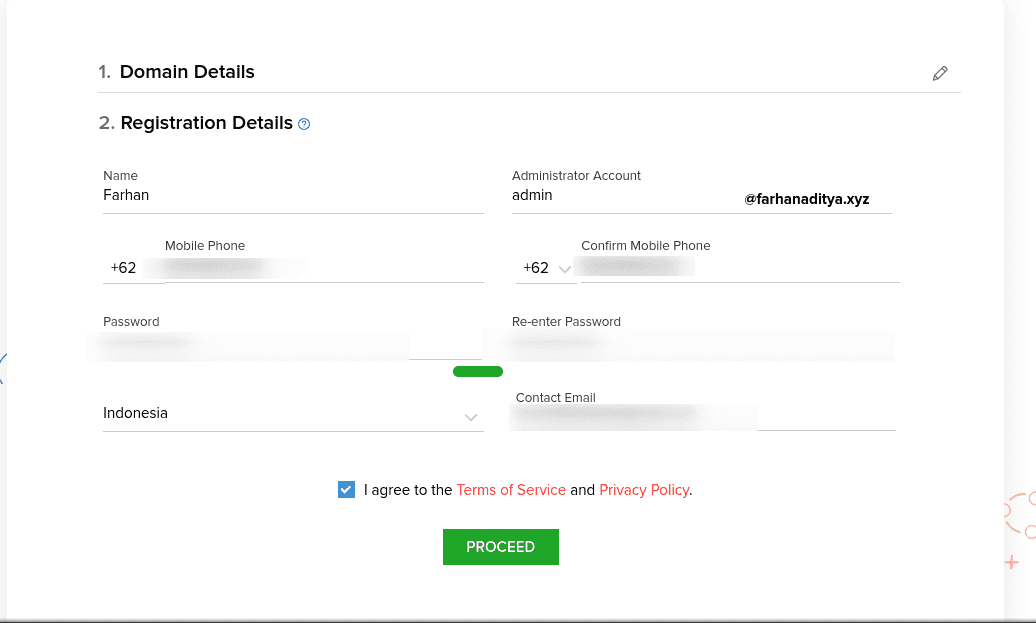Click the Registration Details section heading
The width and height of the screenshot is (1036, 623).
point(206,123)
